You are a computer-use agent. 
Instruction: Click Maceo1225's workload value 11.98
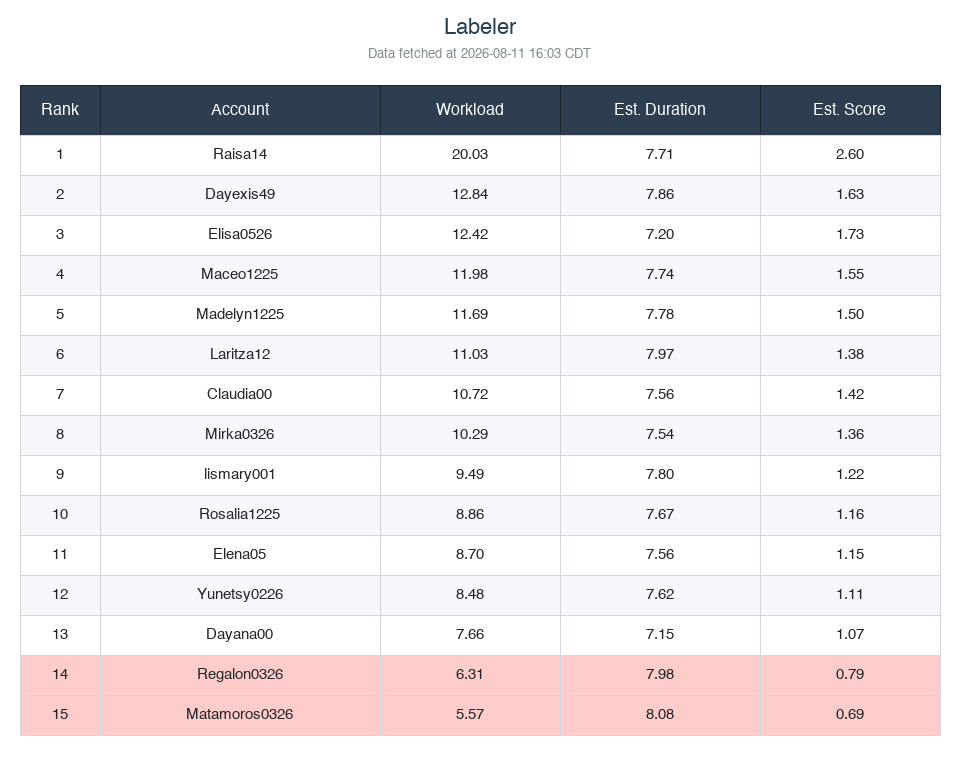(x=470, y=274)
